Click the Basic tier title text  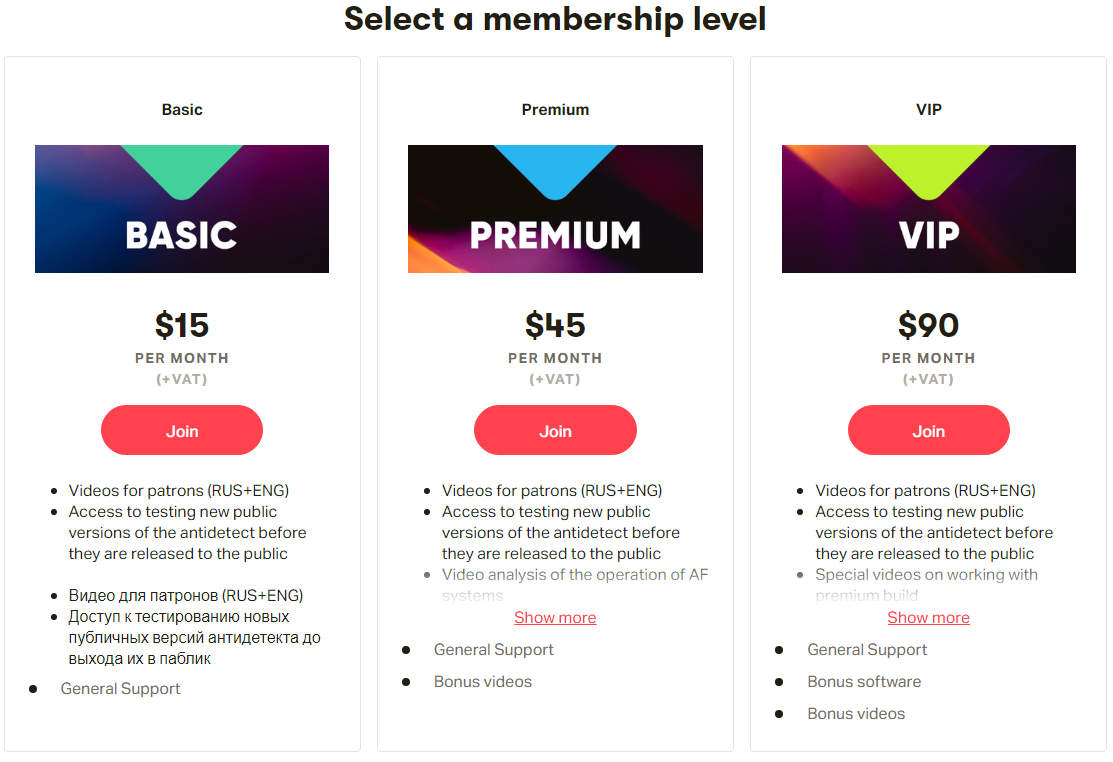(x=182, y=110)
